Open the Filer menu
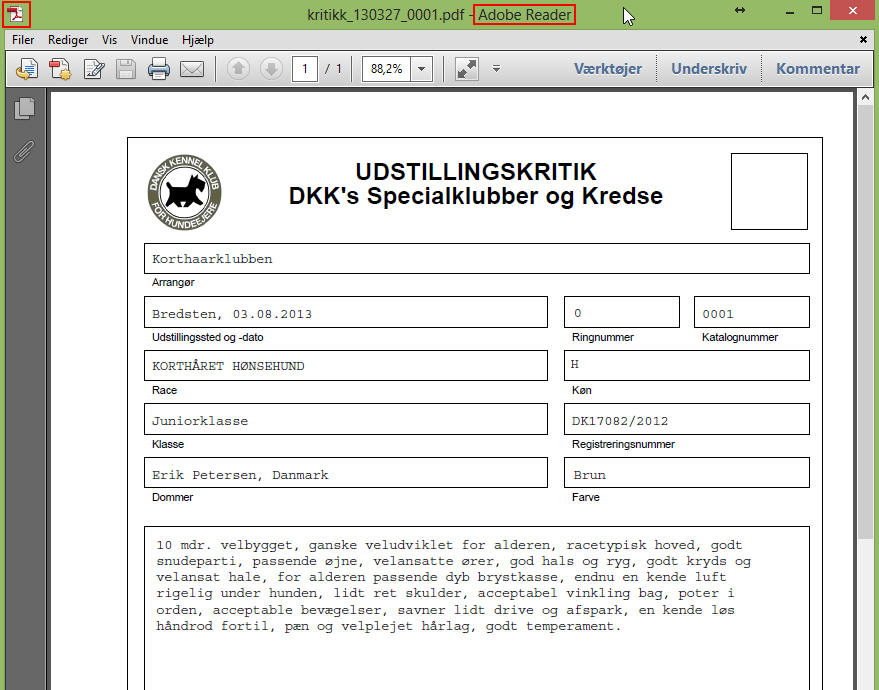Screen dimensions: 879x690 click(x=23, y=40)
